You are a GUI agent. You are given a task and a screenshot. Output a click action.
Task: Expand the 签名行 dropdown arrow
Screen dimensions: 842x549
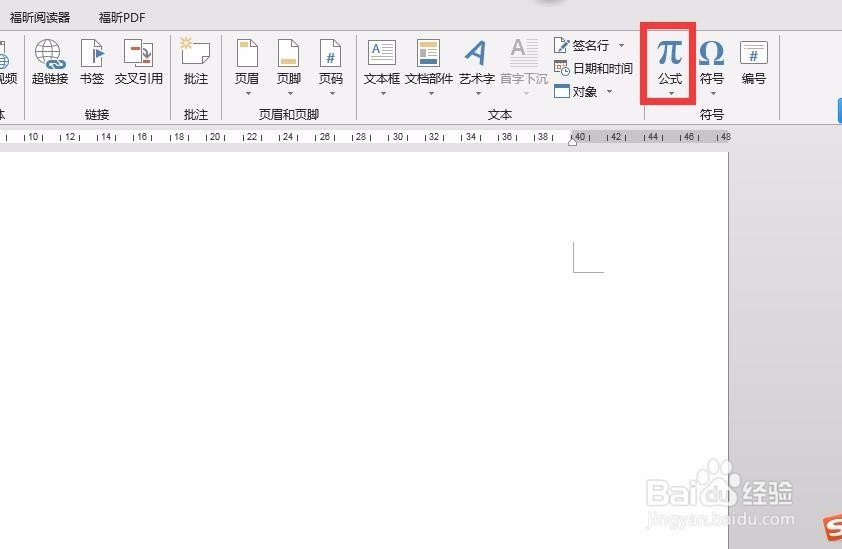pos(621,46)
